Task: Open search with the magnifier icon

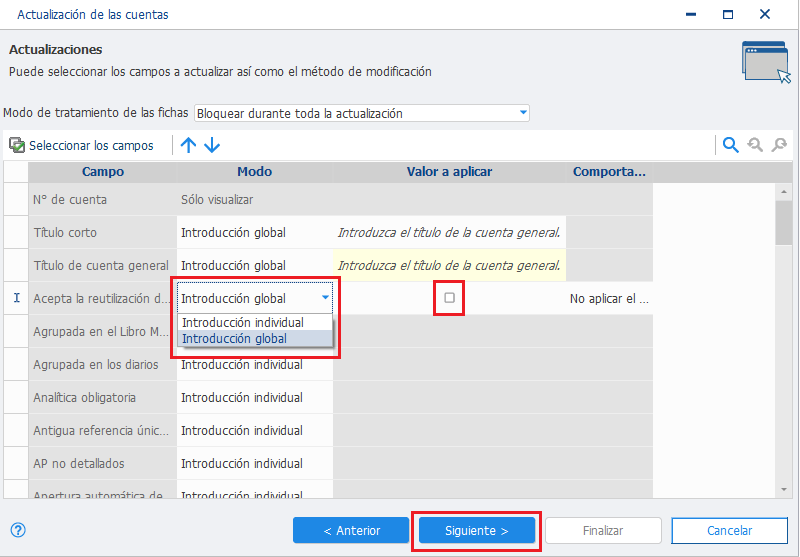Action: [x=731, y=145]
